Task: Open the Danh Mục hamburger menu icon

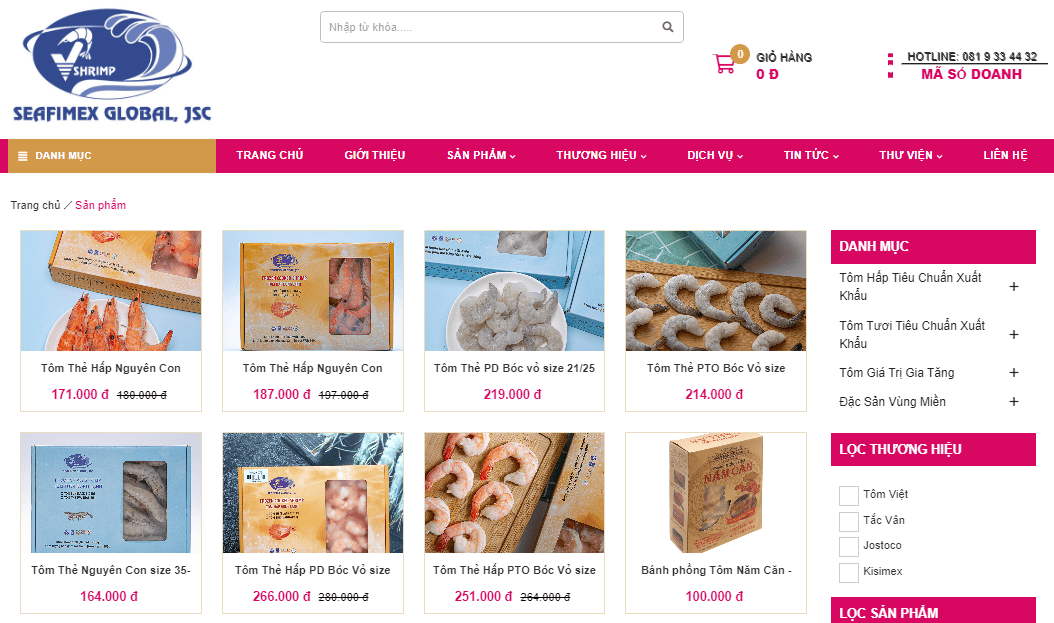Action: [22, 156]
